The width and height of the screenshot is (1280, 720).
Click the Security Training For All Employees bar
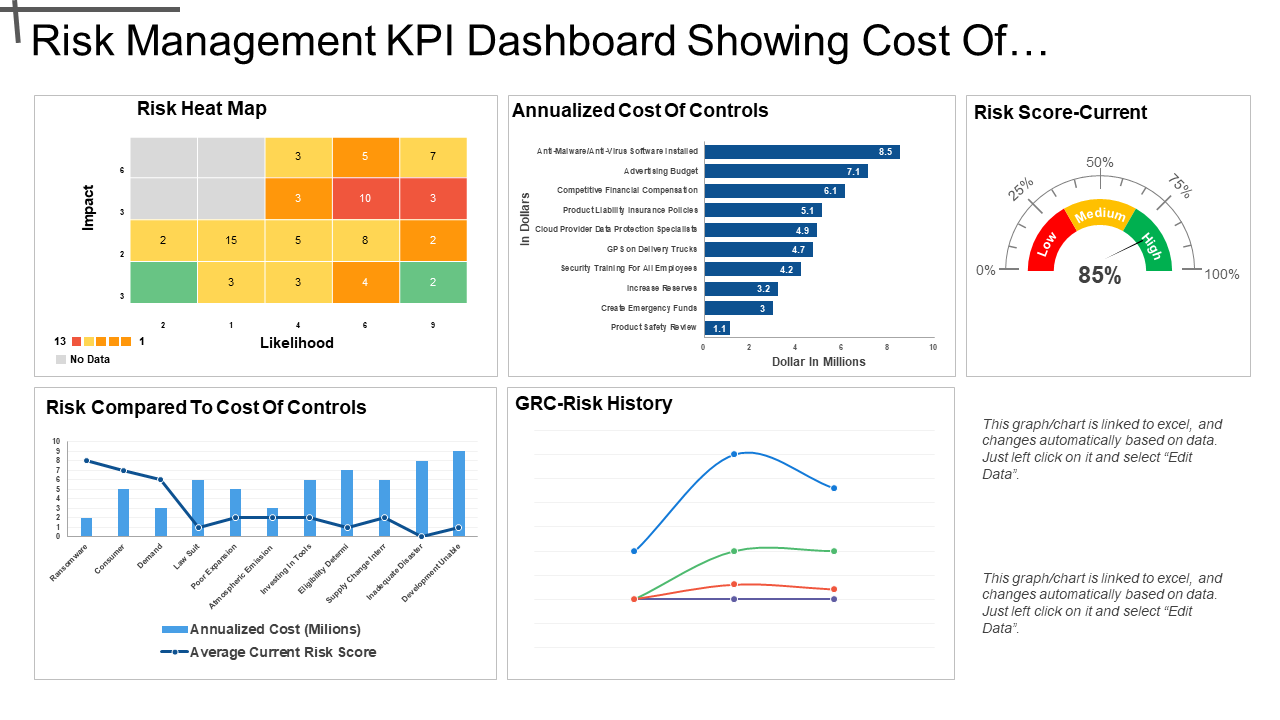pos(752,269)
